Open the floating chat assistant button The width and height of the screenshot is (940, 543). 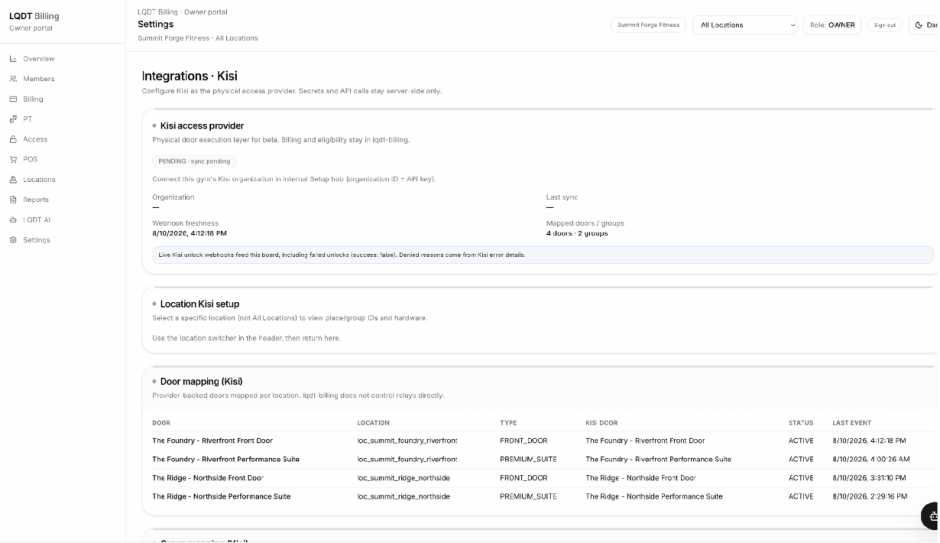click(x=931, y=516)
